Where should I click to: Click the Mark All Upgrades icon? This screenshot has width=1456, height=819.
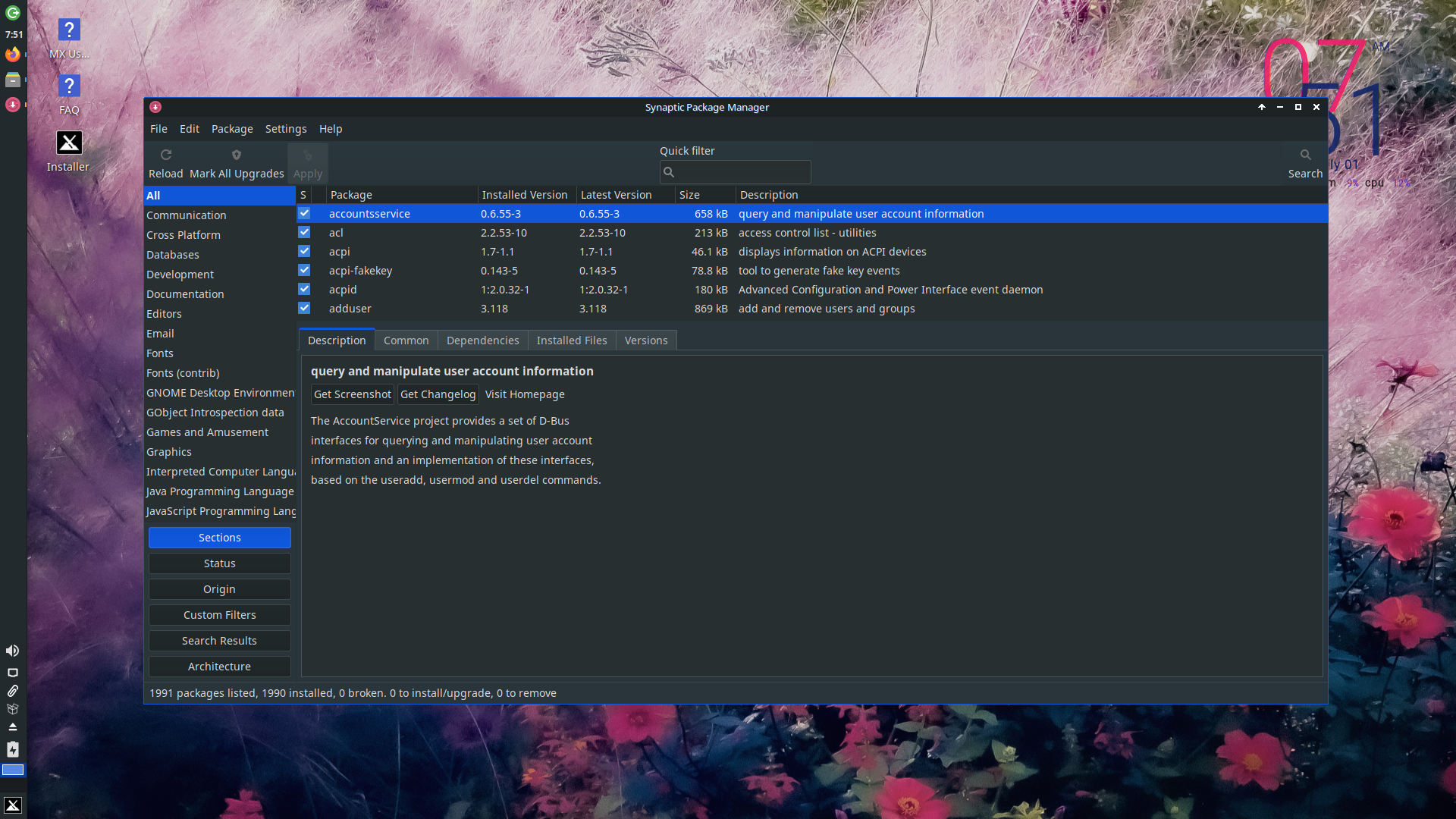click(237, 155)
